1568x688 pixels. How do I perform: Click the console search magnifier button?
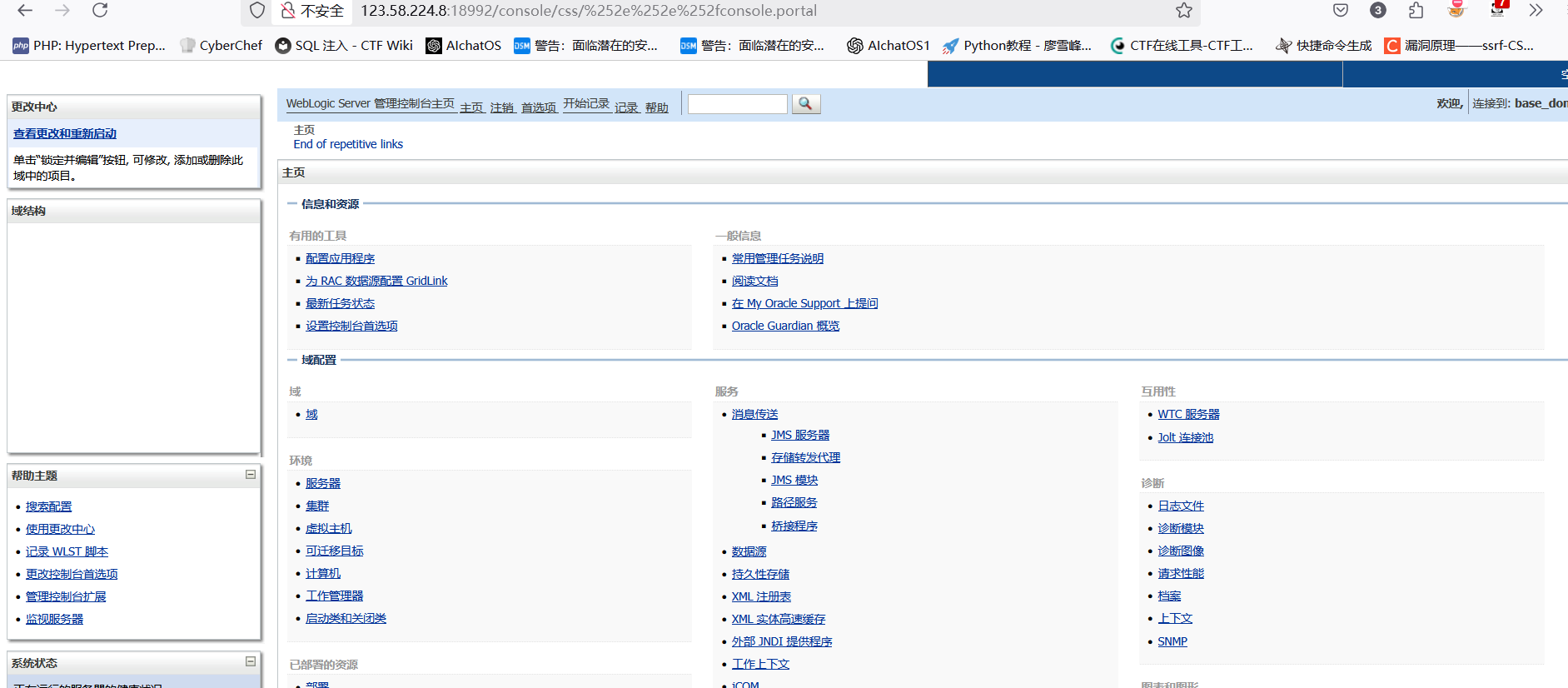pos(805,103)
